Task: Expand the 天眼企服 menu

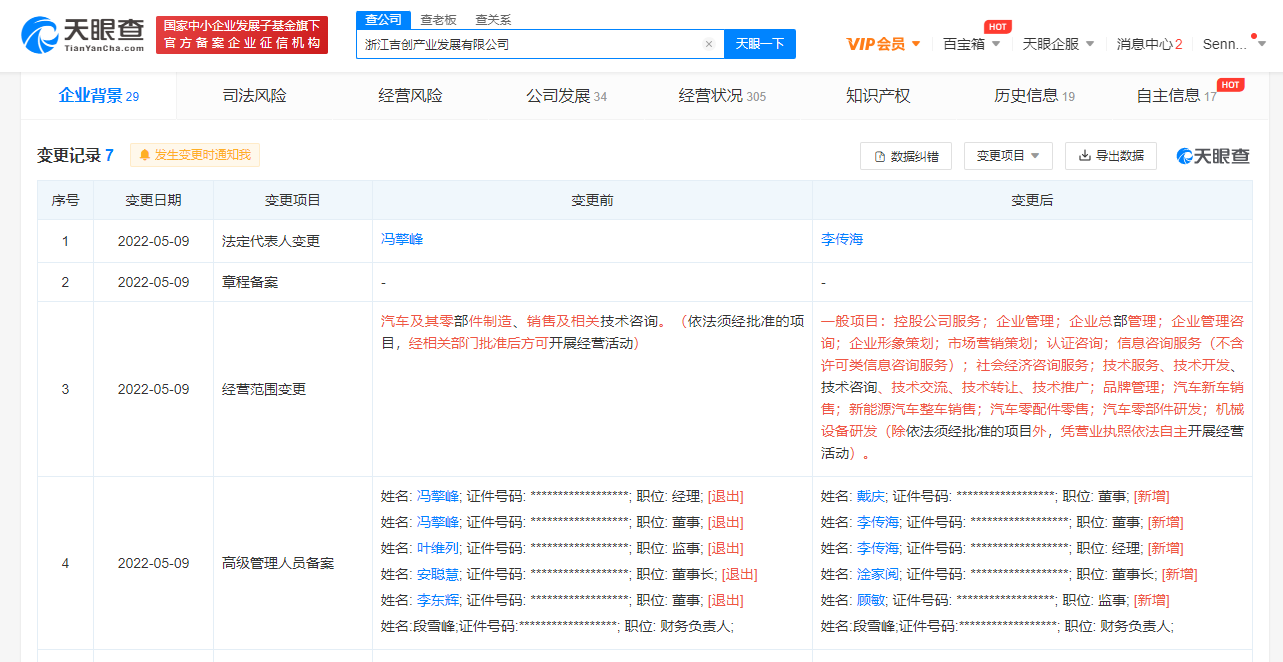Action: pos(1058,44)
